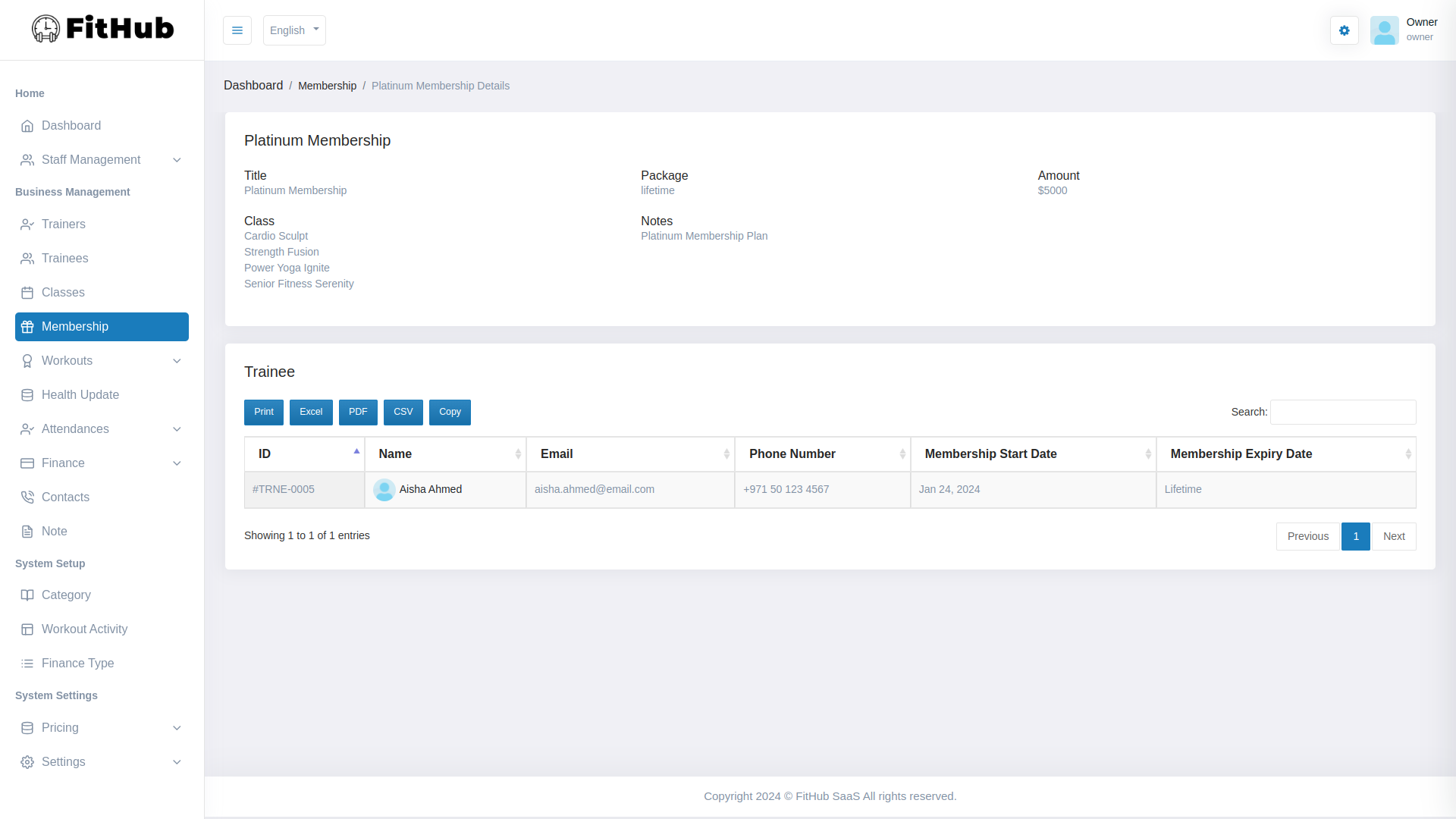Click the Membership breadcrumb link
Screen dimensions: 1456x819
tap(328, 86)
